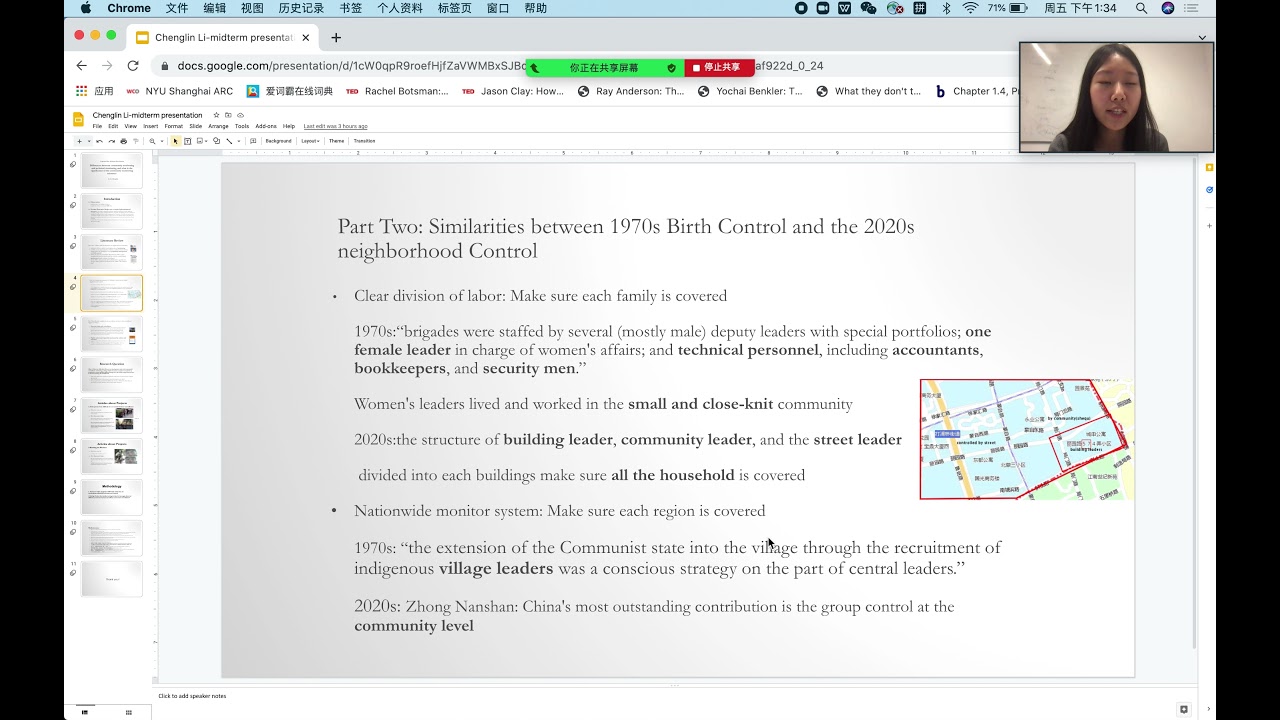The height and width of the screenshot is (720, 1280).
Task: Click the 'Last edit was 3 hours ago' link
Action: (x=336, y=126)
